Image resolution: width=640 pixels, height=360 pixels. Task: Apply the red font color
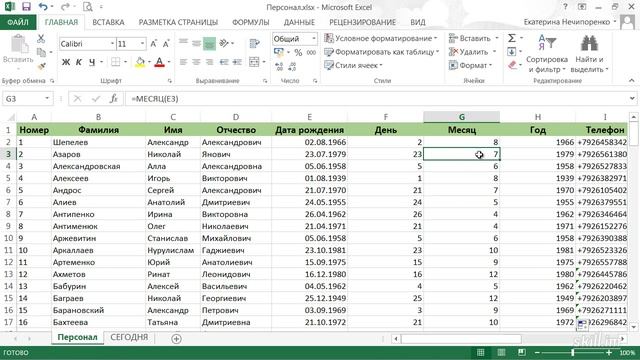[160, 62]
